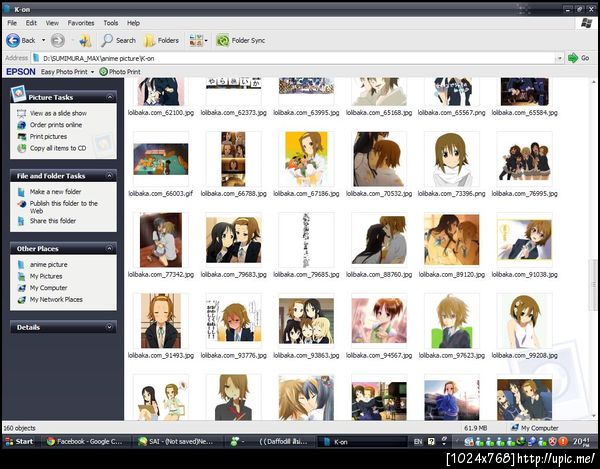Go to My Computer link in Other Places
600x469 pixels.
[48, 288]
